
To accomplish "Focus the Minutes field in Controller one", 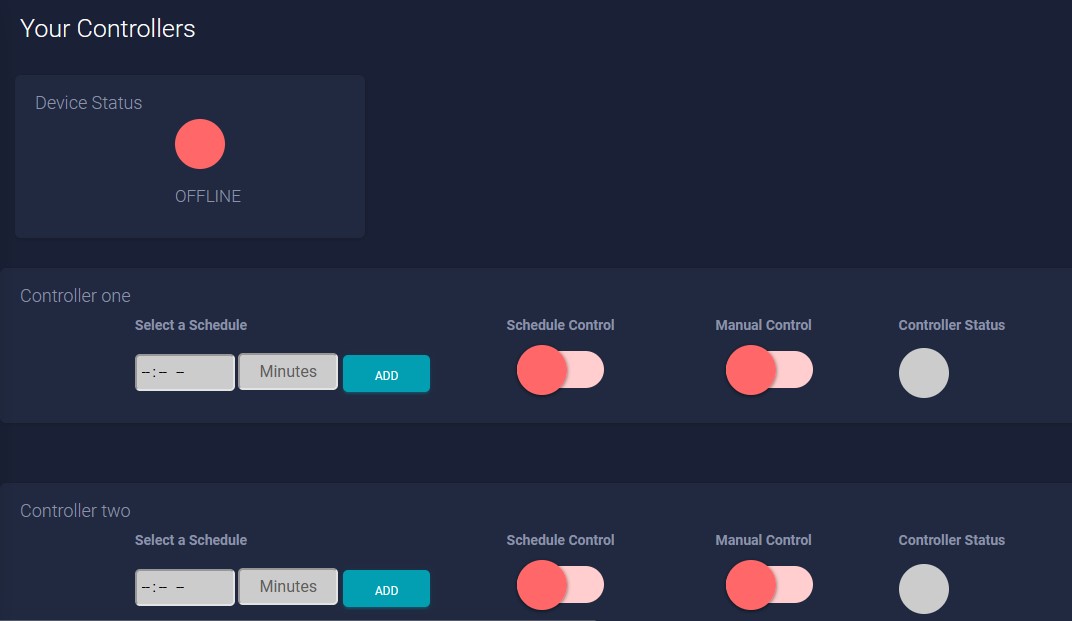I will click(288, 372).
